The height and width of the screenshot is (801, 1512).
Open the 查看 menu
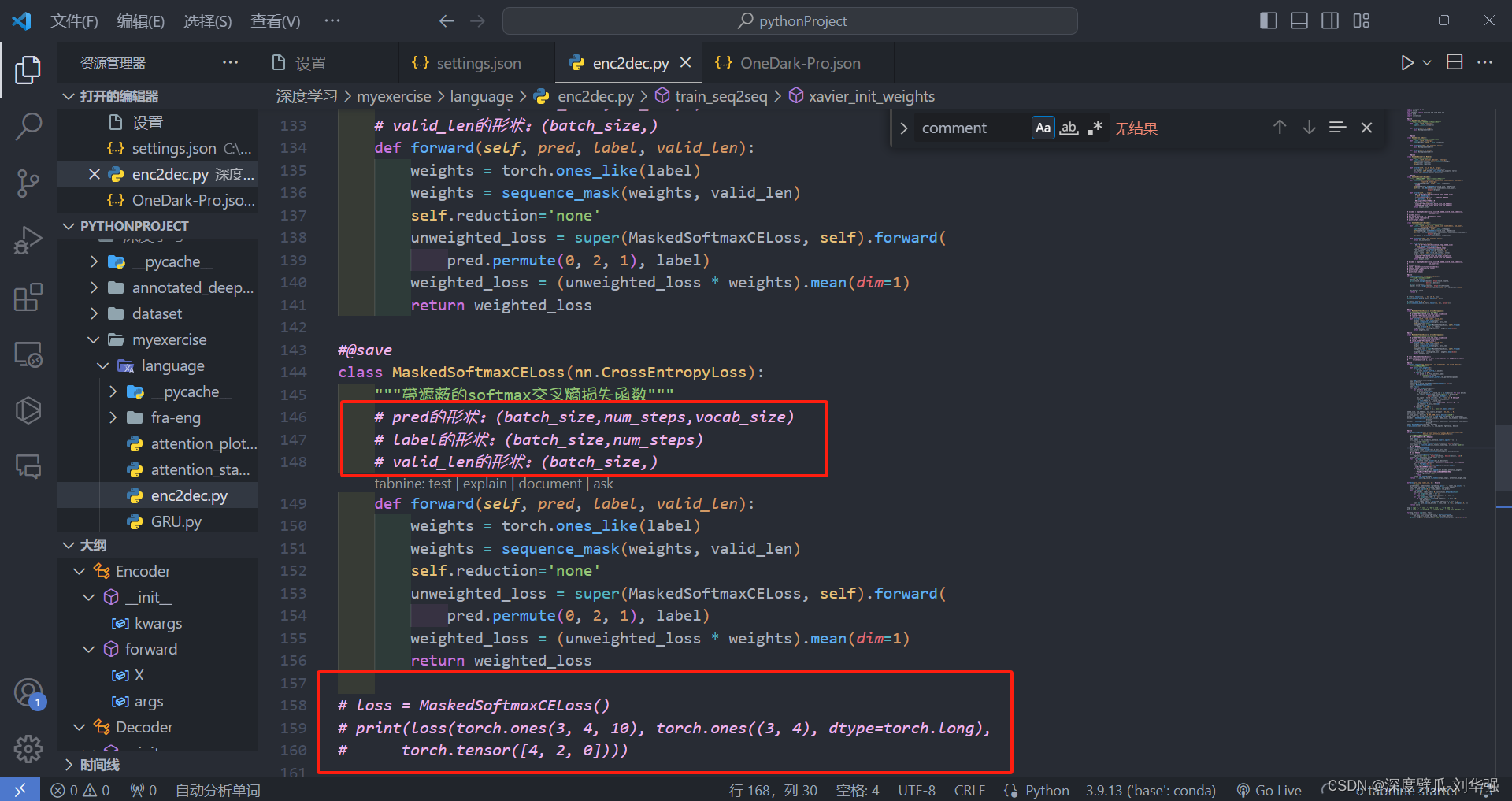tap(275, 21)
